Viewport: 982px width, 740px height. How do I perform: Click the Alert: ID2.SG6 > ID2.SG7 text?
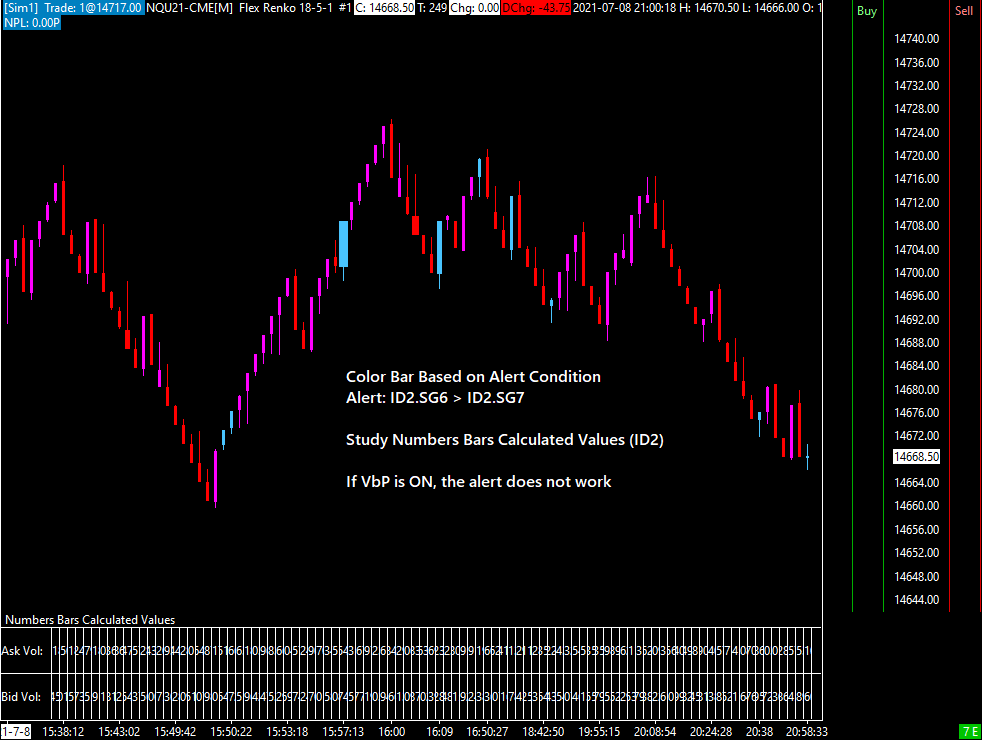pyautogui.click(x=435, y=398)
